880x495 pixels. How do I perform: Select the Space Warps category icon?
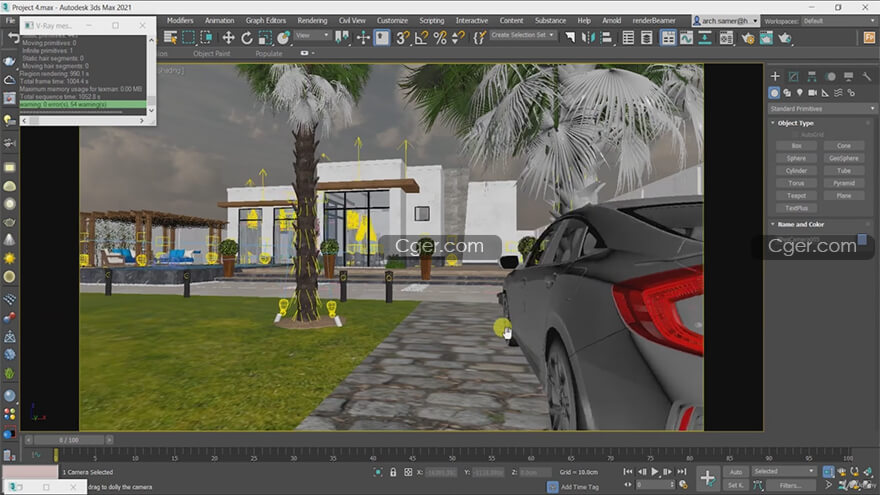pyautogui.click(x=838, y=93)
